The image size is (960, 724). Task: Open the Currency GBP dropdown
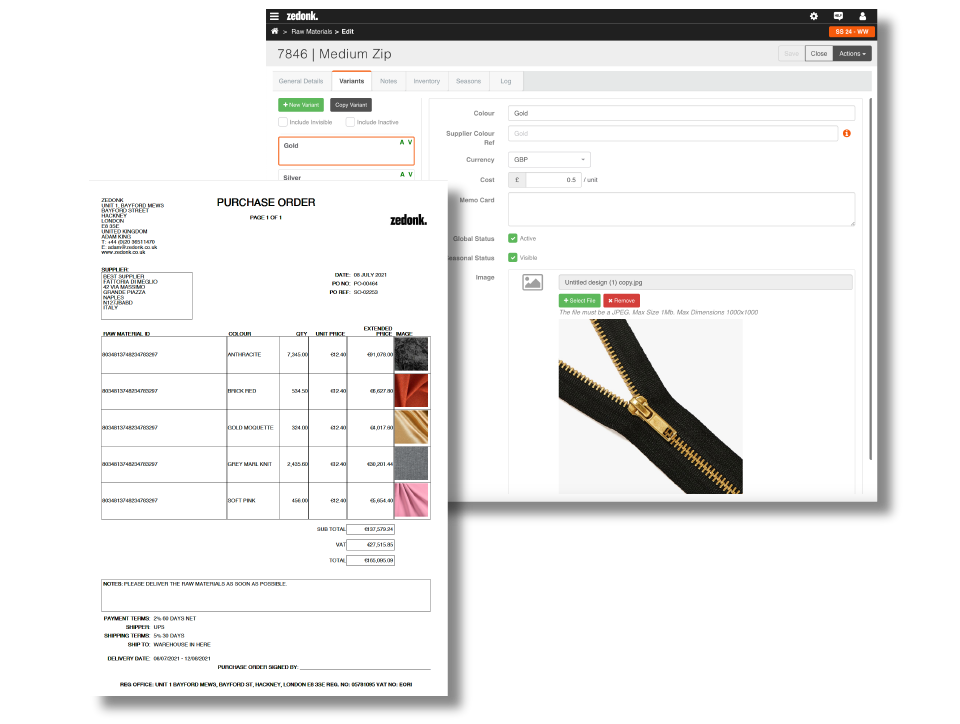coord(549,160)
